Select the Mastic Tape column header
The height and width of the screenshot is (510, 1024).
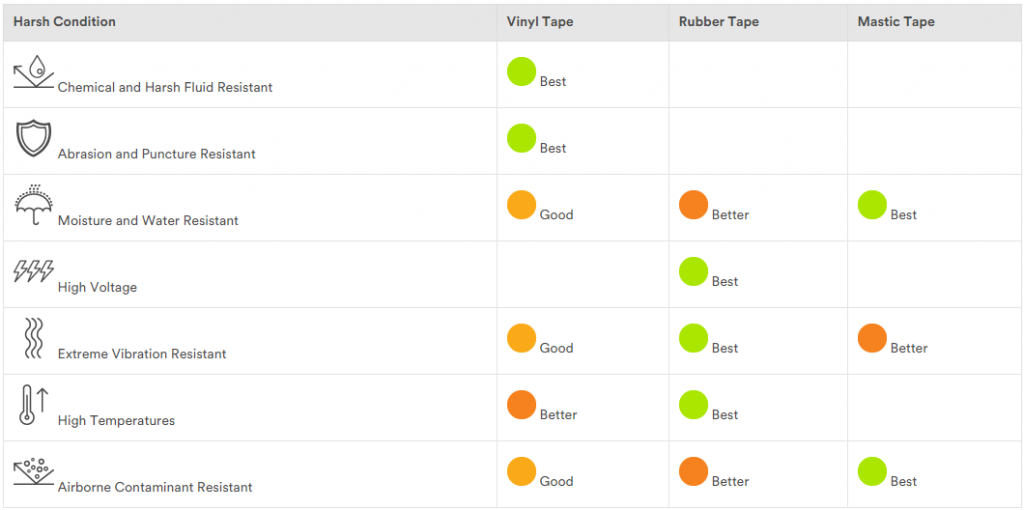click(896, 22)
